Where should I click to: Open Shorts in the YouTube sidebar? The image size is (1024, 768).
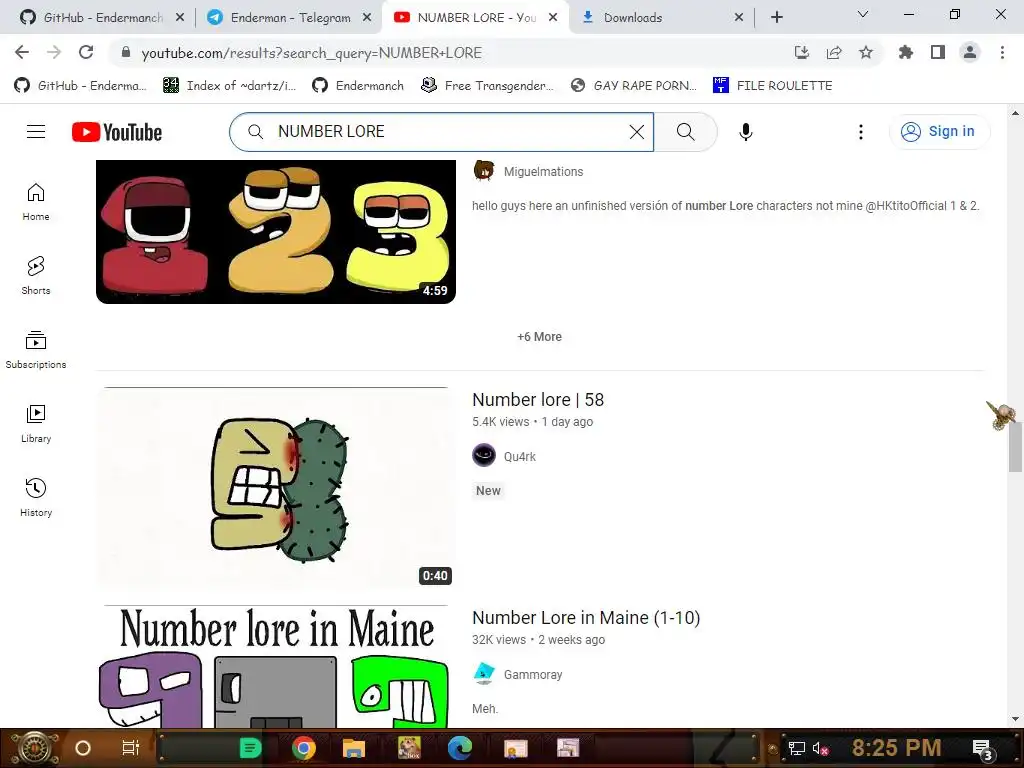click(x=36, y=276)
